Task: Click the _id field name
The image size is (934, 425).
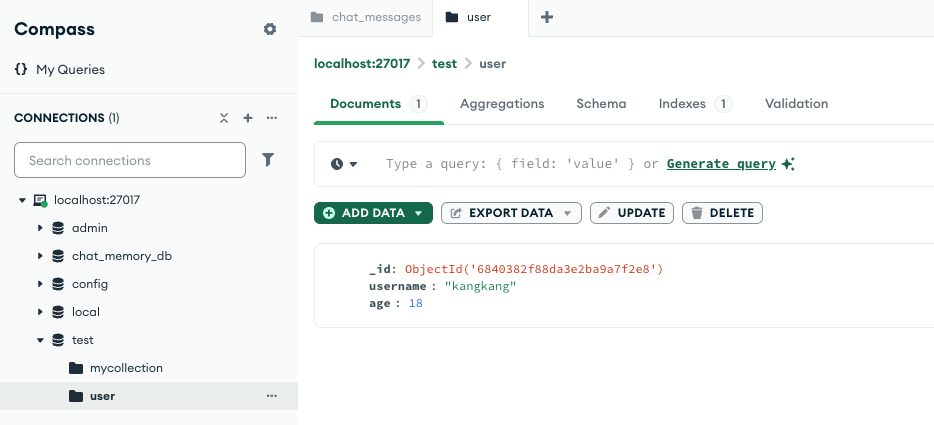Action: [x=381, y=269]
